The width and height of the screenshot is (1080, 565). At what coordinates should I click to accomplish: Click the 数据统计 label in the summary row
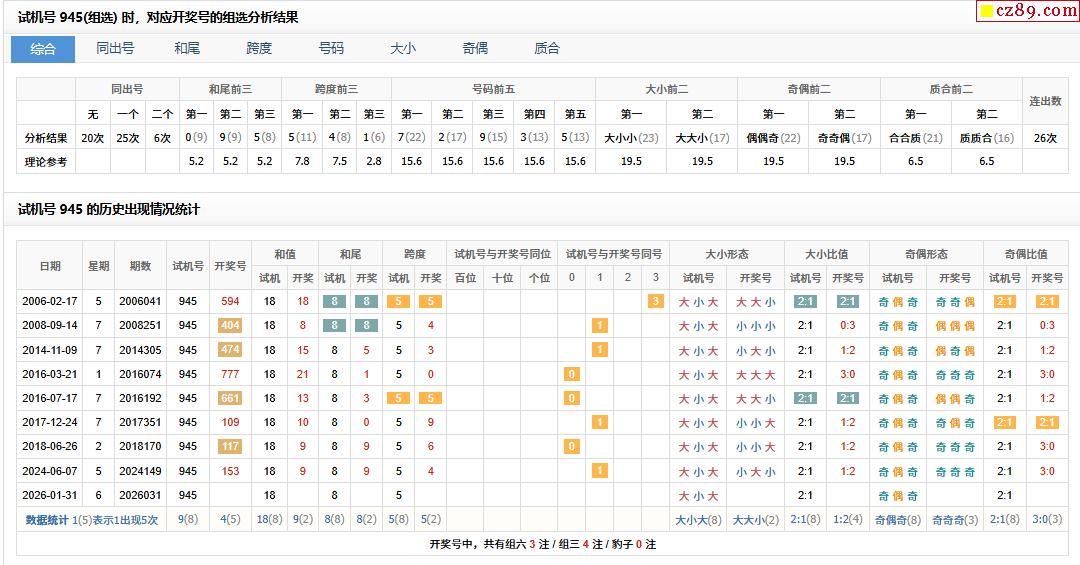[x=48, y=520]
